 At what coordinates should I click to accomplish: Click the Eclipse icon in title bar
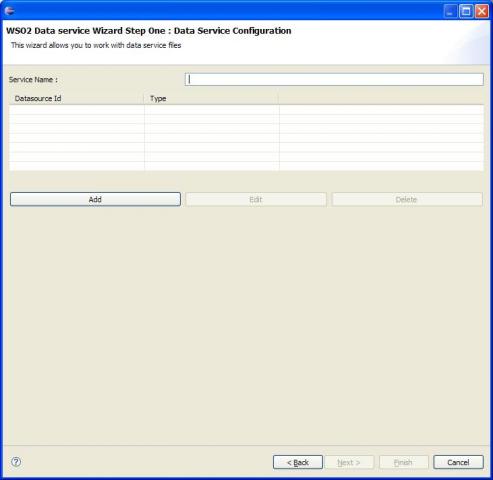coord(9,11)
